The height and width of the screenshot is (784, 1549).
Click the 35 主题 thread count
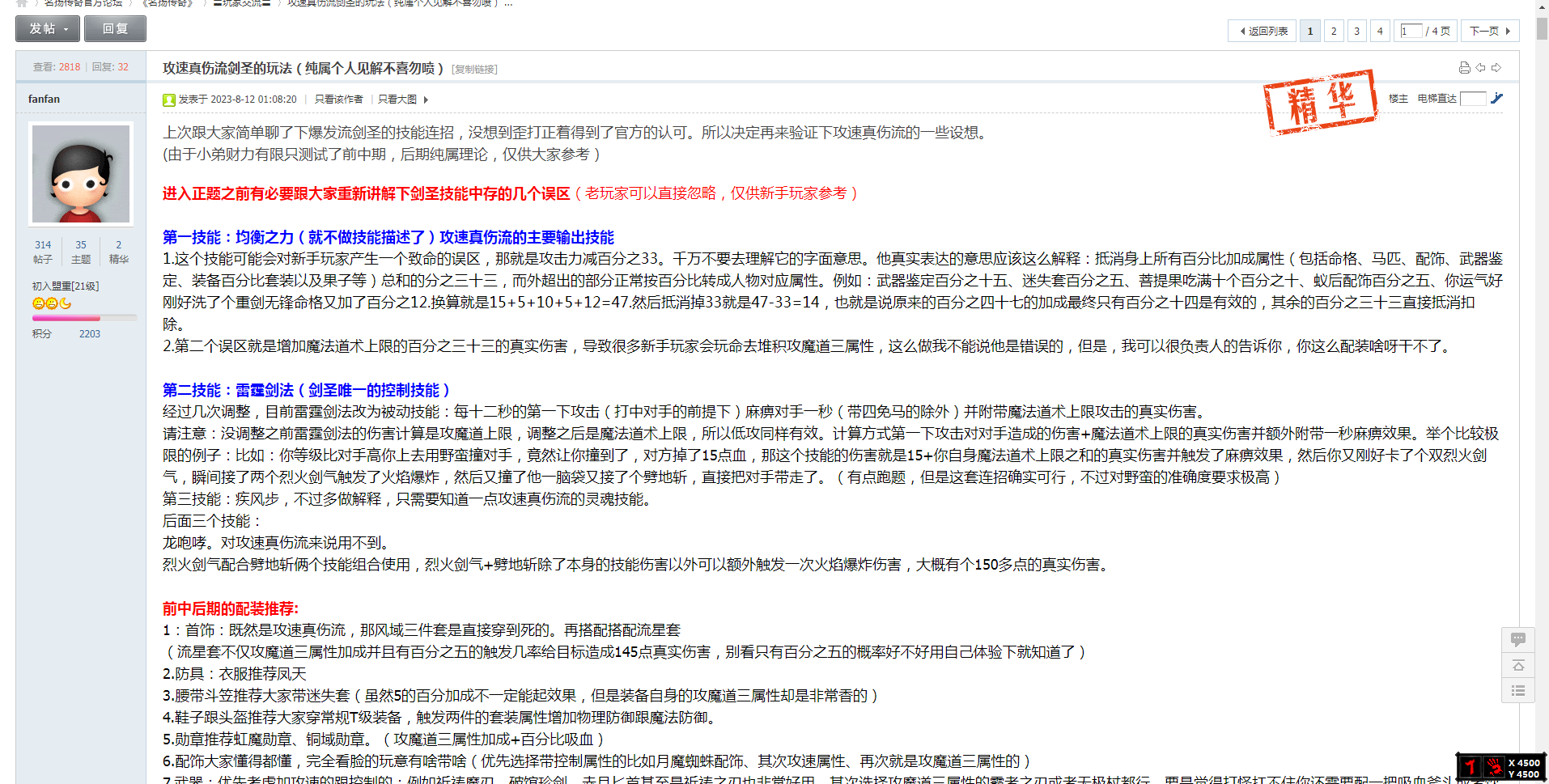pos(81,252)
